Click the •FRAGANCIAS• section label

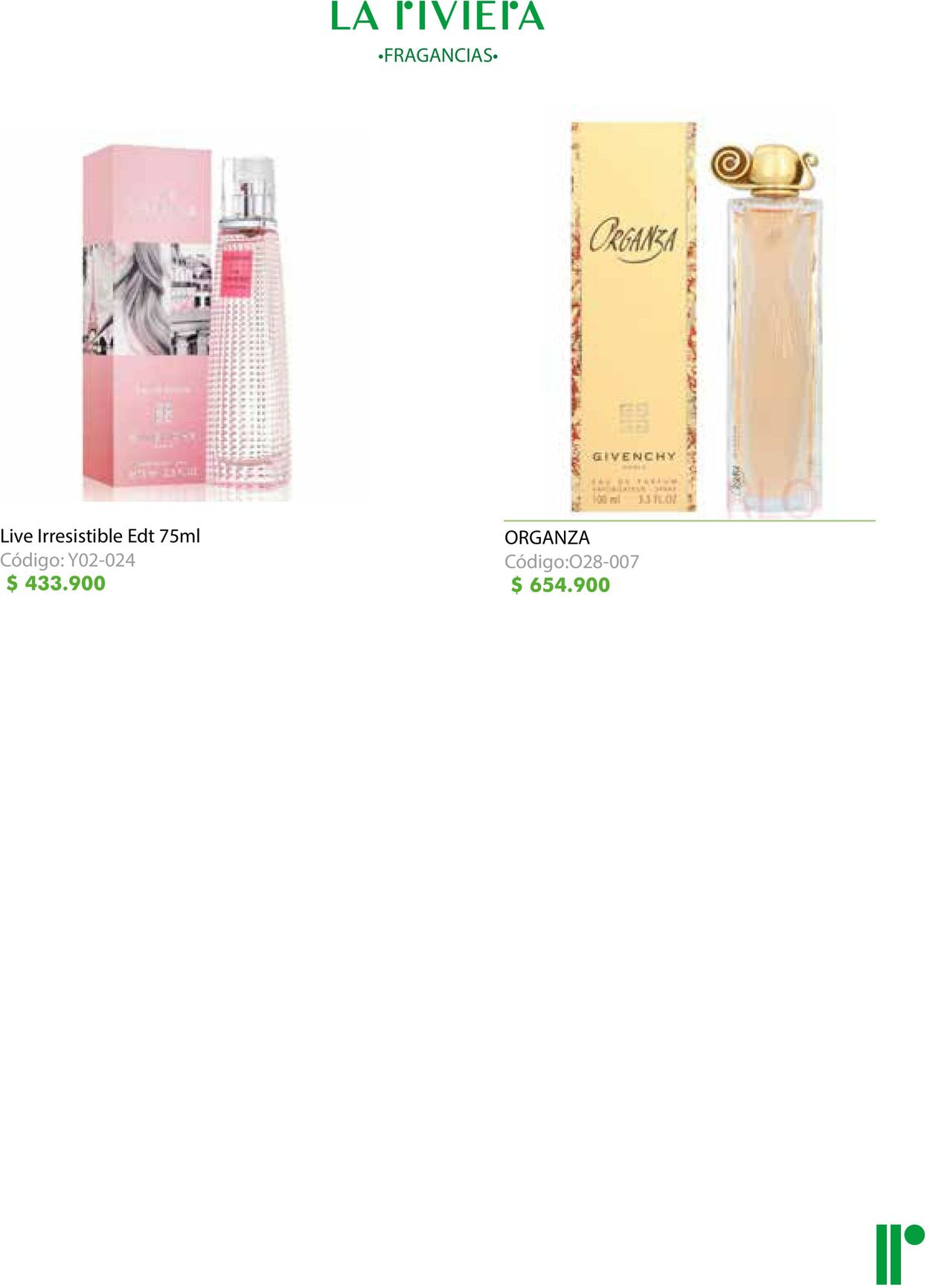(x=437, y=56)
